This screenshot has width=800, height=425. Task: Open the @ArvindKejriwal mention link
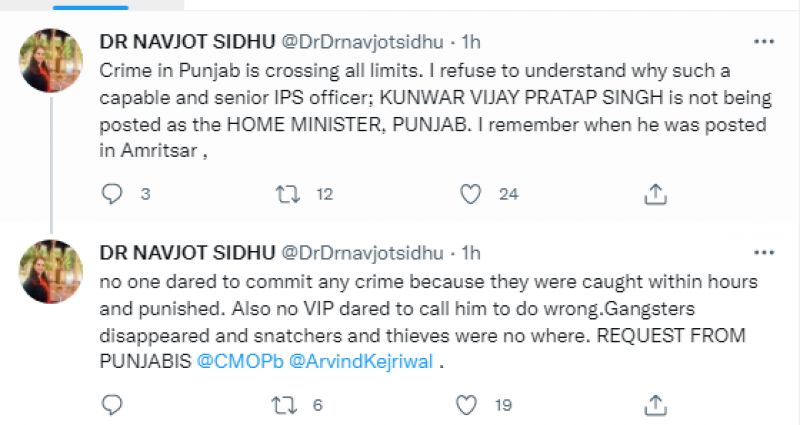360,362
